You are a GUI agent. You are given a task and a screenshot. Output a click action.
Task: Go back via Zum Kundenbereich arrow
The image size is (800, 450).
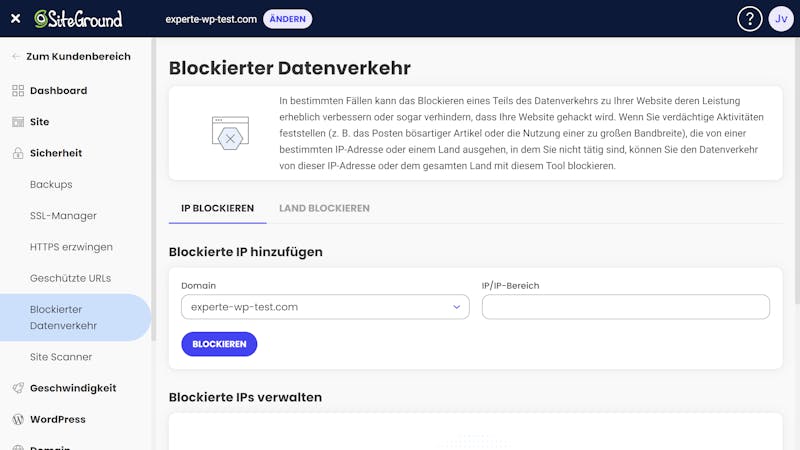click(x=15, y=57)
